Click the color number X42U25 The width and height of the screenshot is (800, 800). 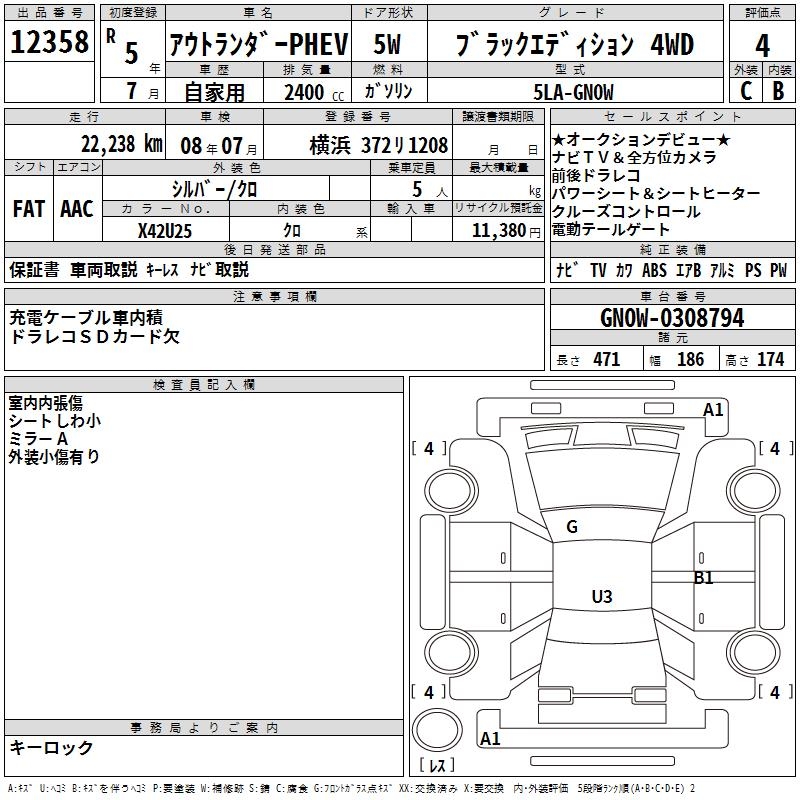pyautogui.click(x=165, y=231)
